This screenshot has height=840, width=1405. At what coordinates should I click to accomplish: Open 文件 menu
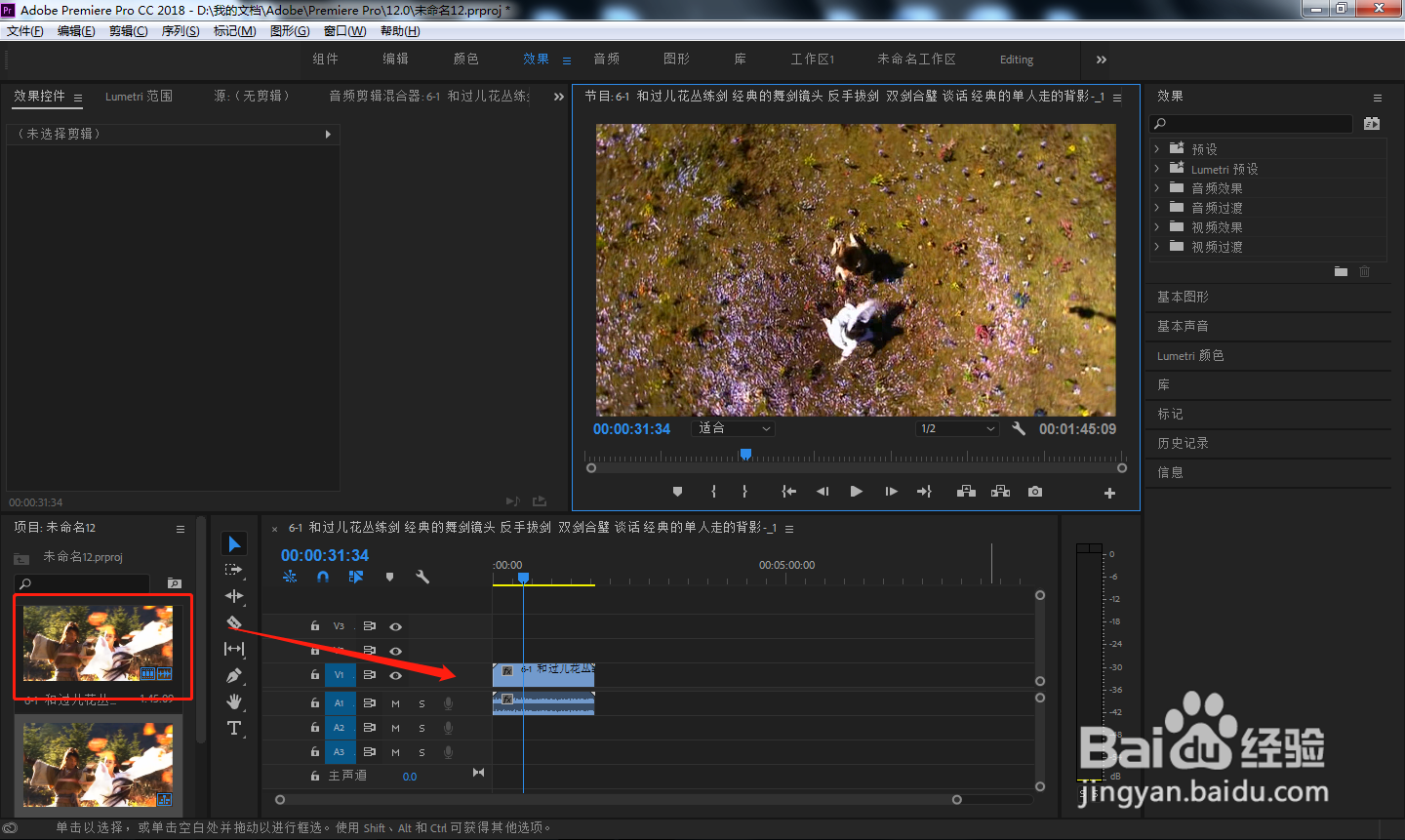24,31
